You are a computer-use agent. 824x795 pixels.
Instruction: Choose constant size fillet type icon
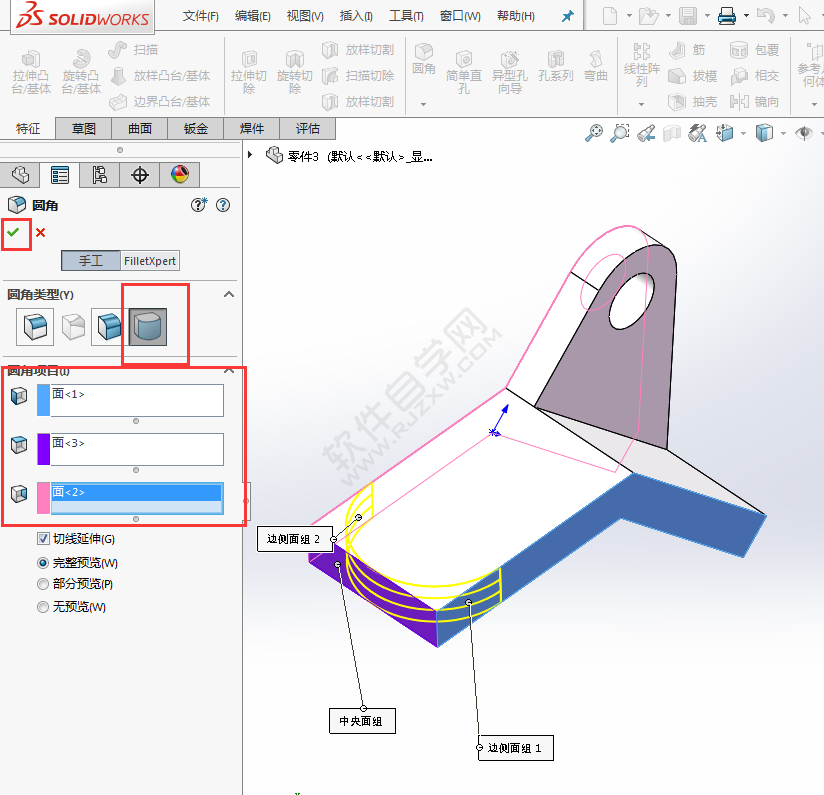coord(35,326)
